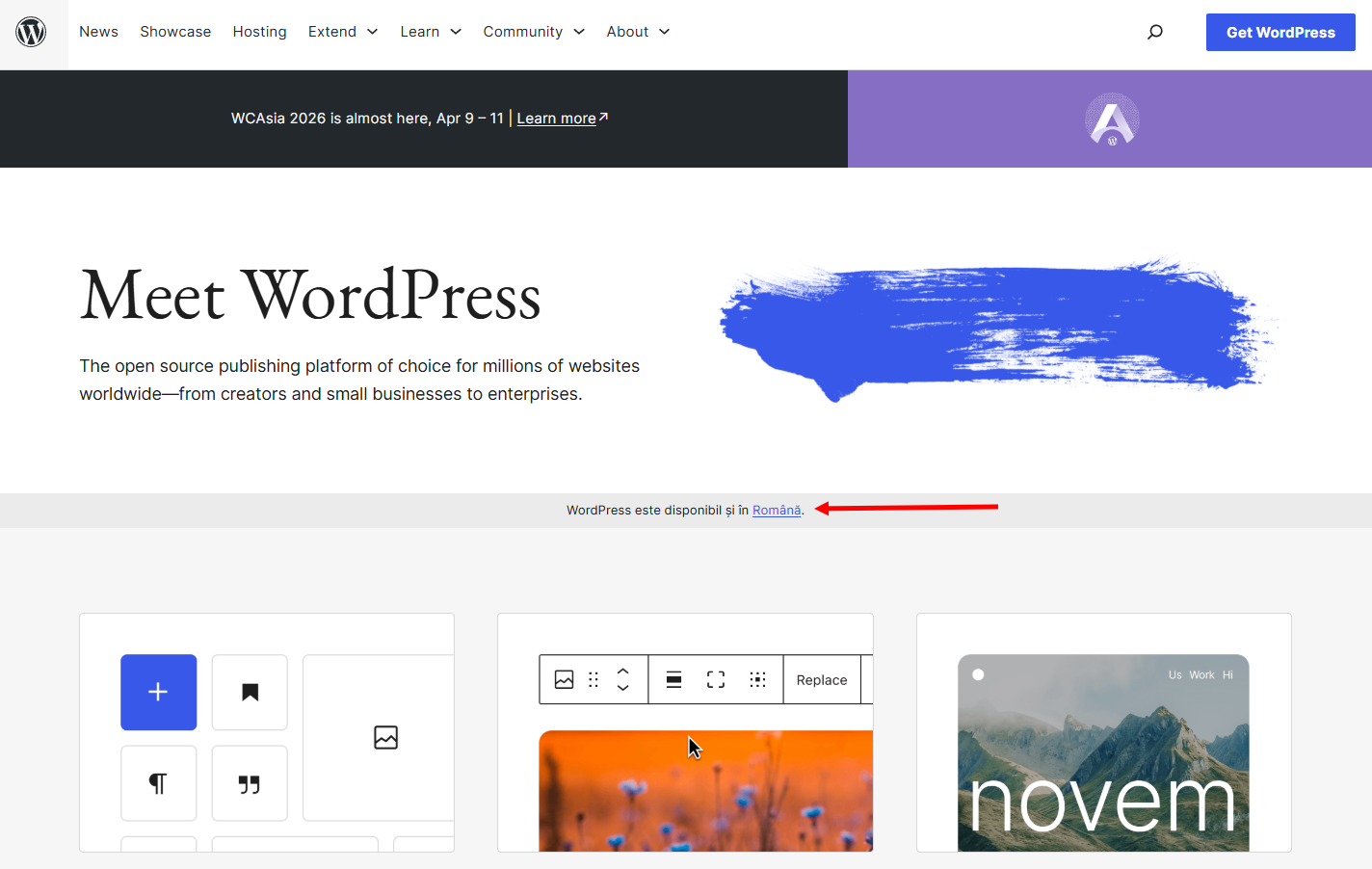Select the paragraph block icon
Image resolution: width=1372 pixels, height=869 pixels.
(x=158, y=782)
